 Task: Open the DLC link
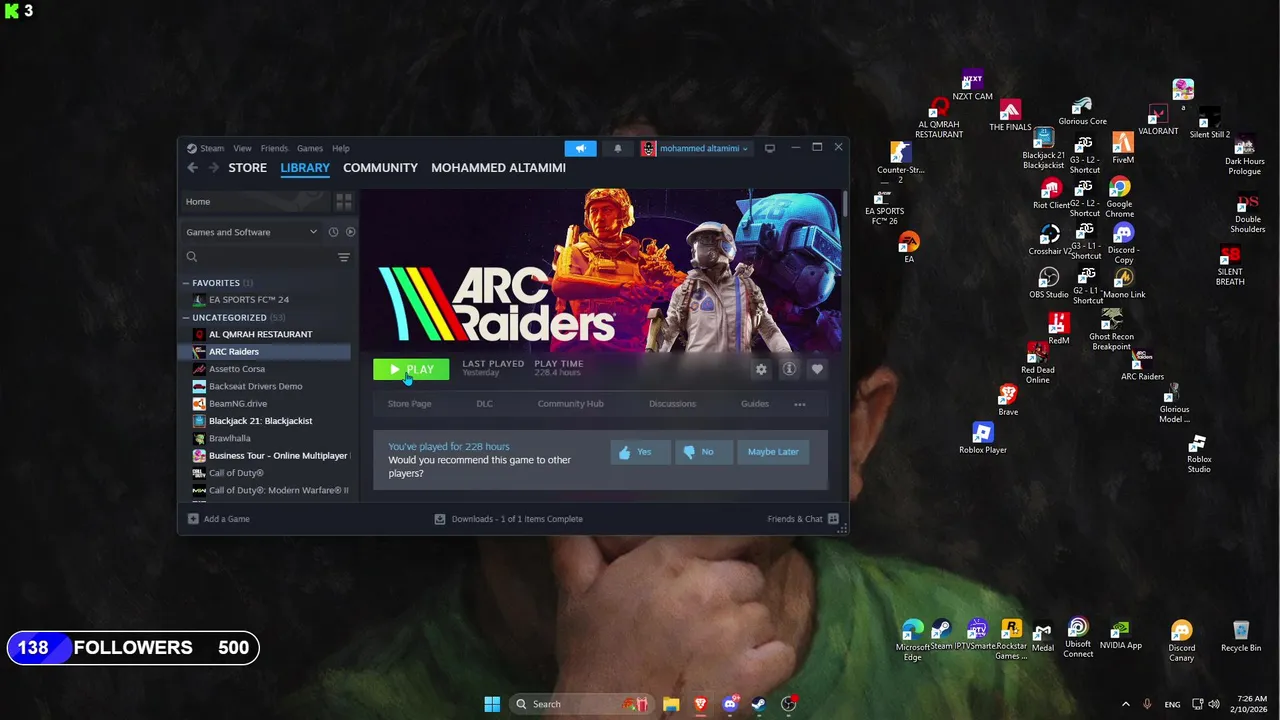(x=484, y=404)
